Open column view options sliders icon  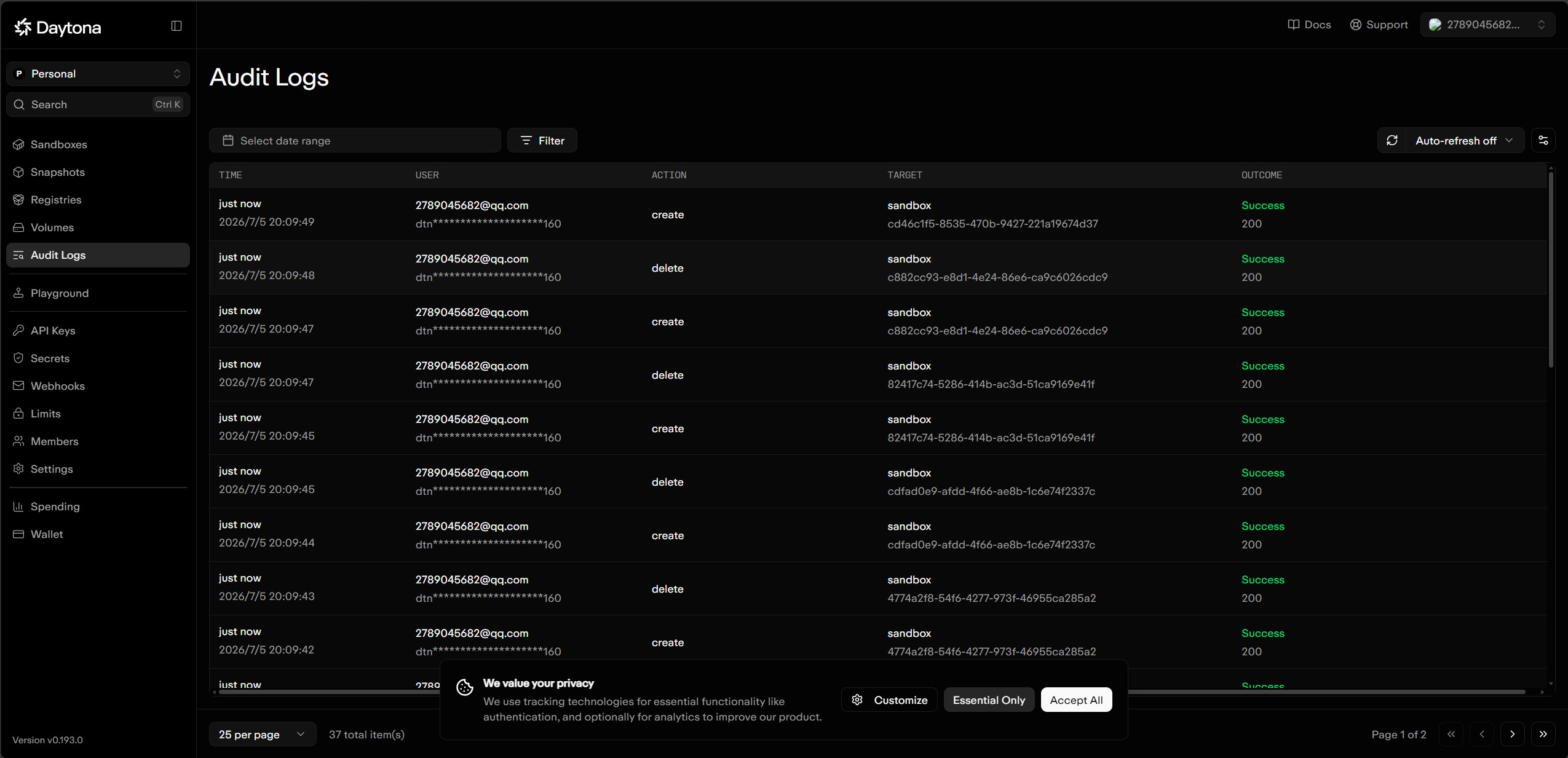tap(1543, 141)
